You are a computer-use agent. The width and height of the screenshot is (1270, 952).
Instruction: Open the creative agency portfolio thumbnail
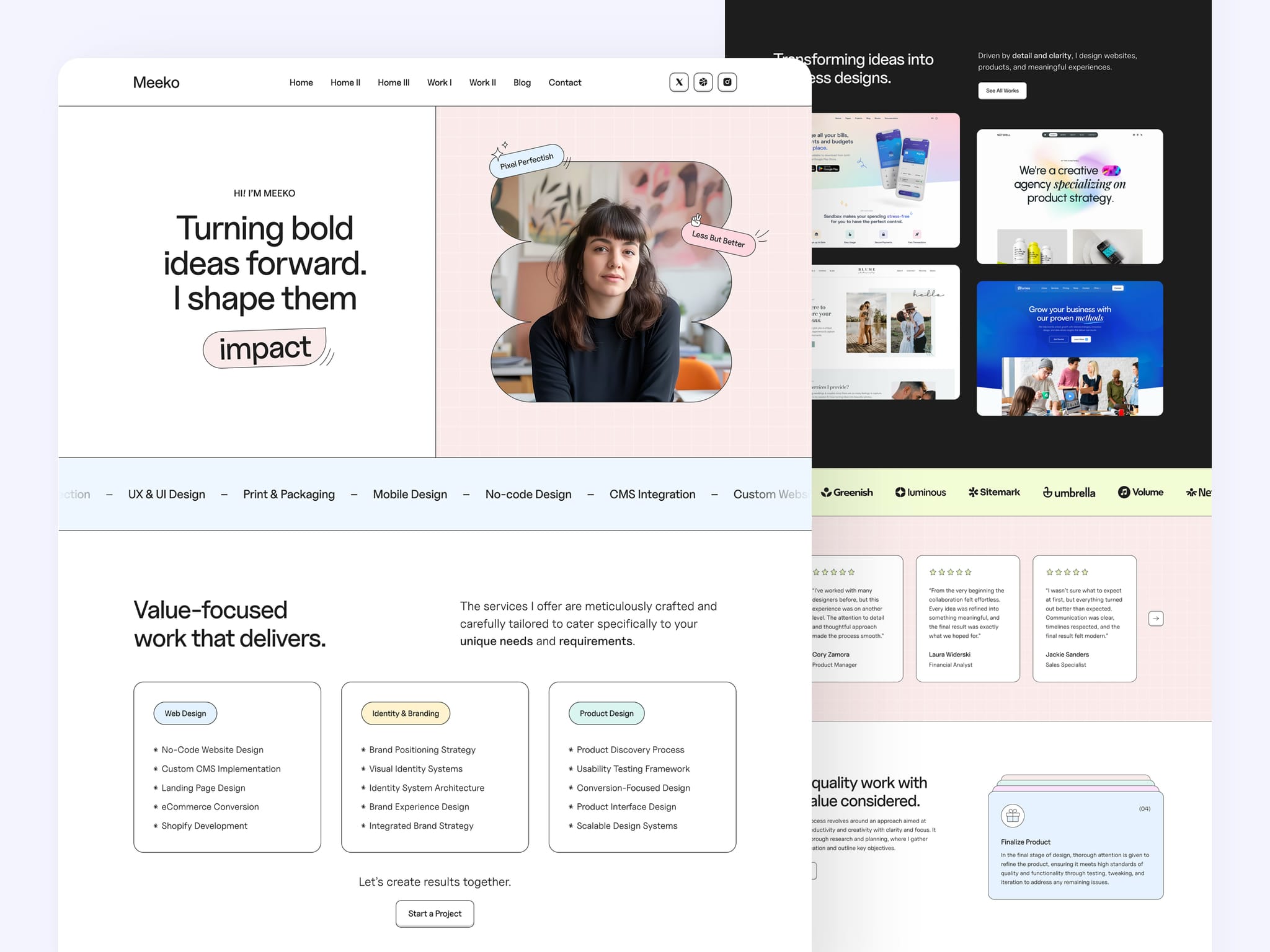(1070, 196)
